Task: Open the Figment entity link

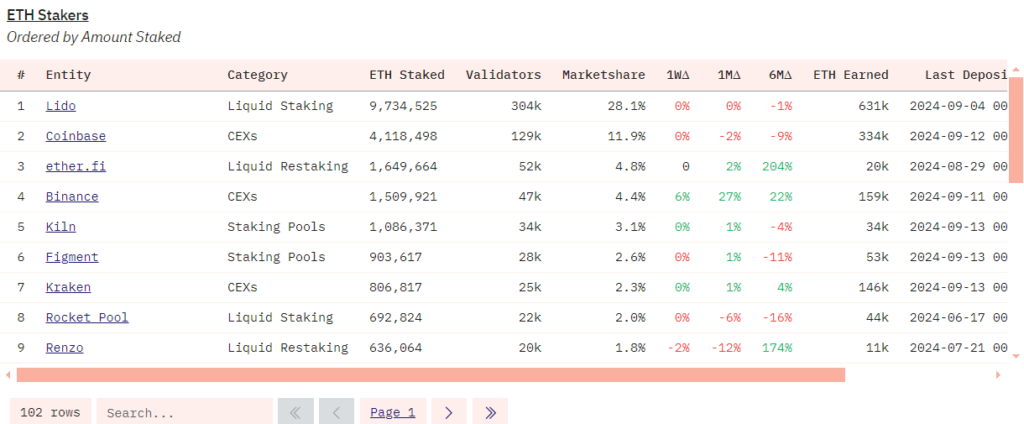Action: pyautogui.click(x=72, y=257)
